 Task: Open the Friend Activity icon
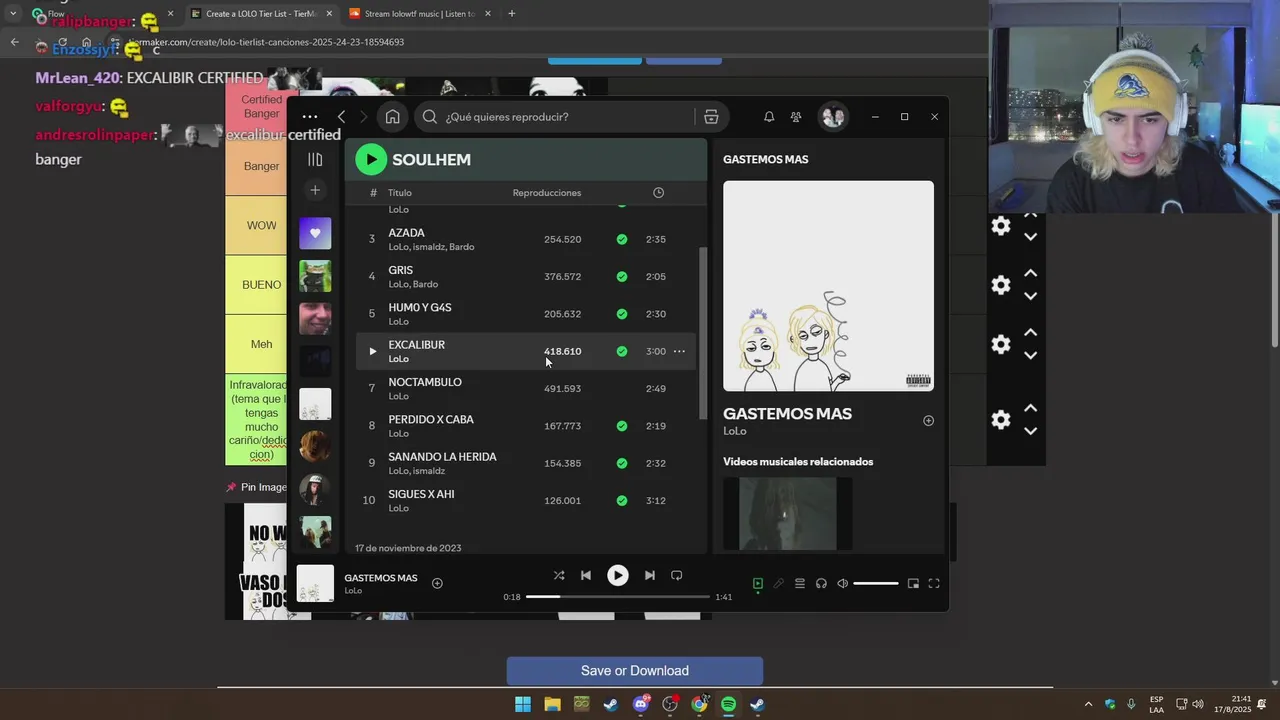coord(796,117)
